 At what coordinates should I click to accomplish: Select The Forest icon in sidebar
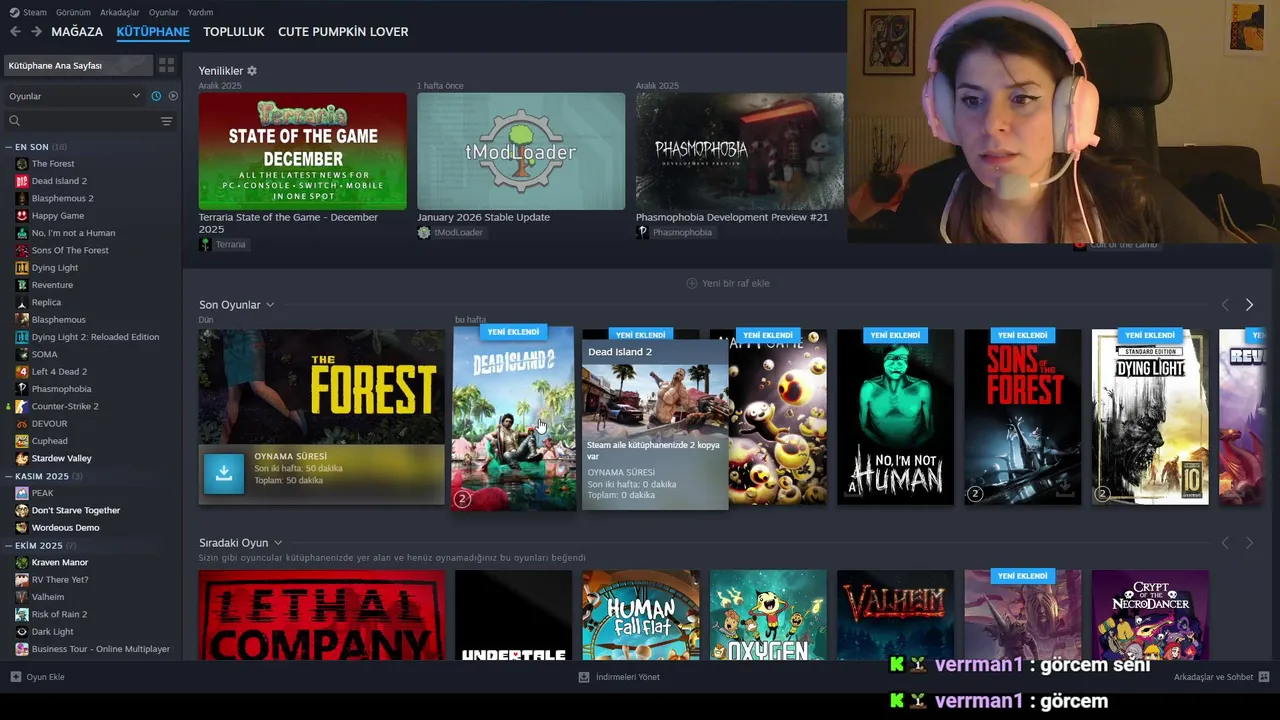pyautogui.click(x=22, y=164)
